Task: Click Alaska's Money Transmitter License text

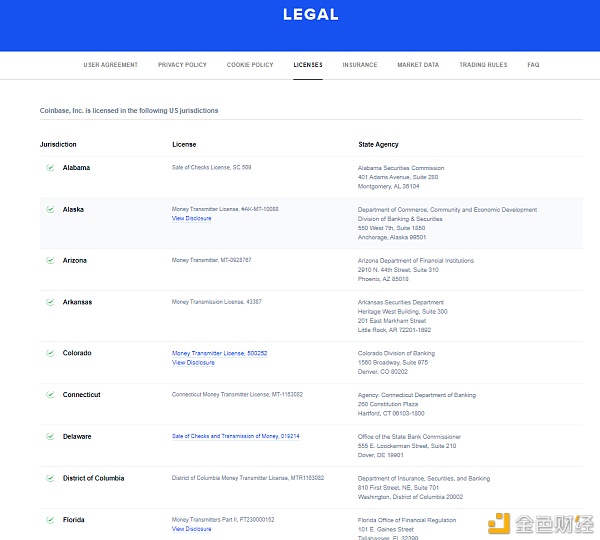Action: coord(225,209)
